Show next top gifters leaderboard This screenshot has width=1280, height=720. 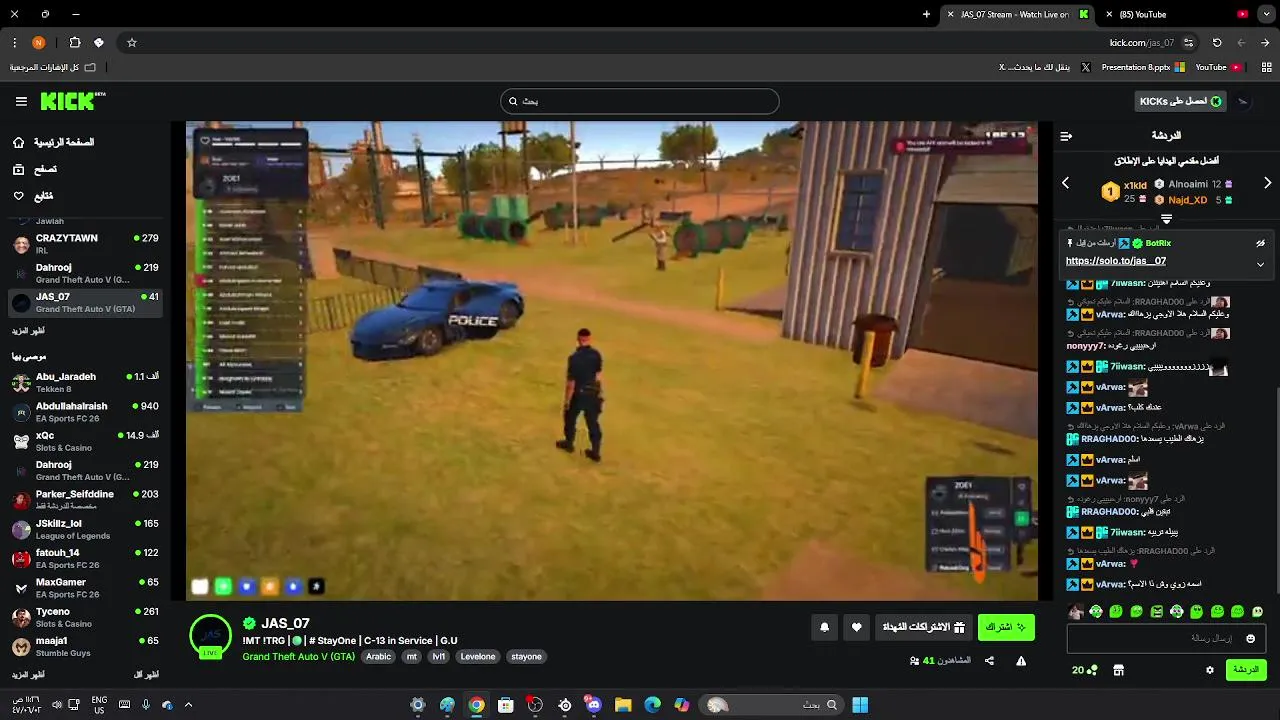click(x=1267, y=183)
